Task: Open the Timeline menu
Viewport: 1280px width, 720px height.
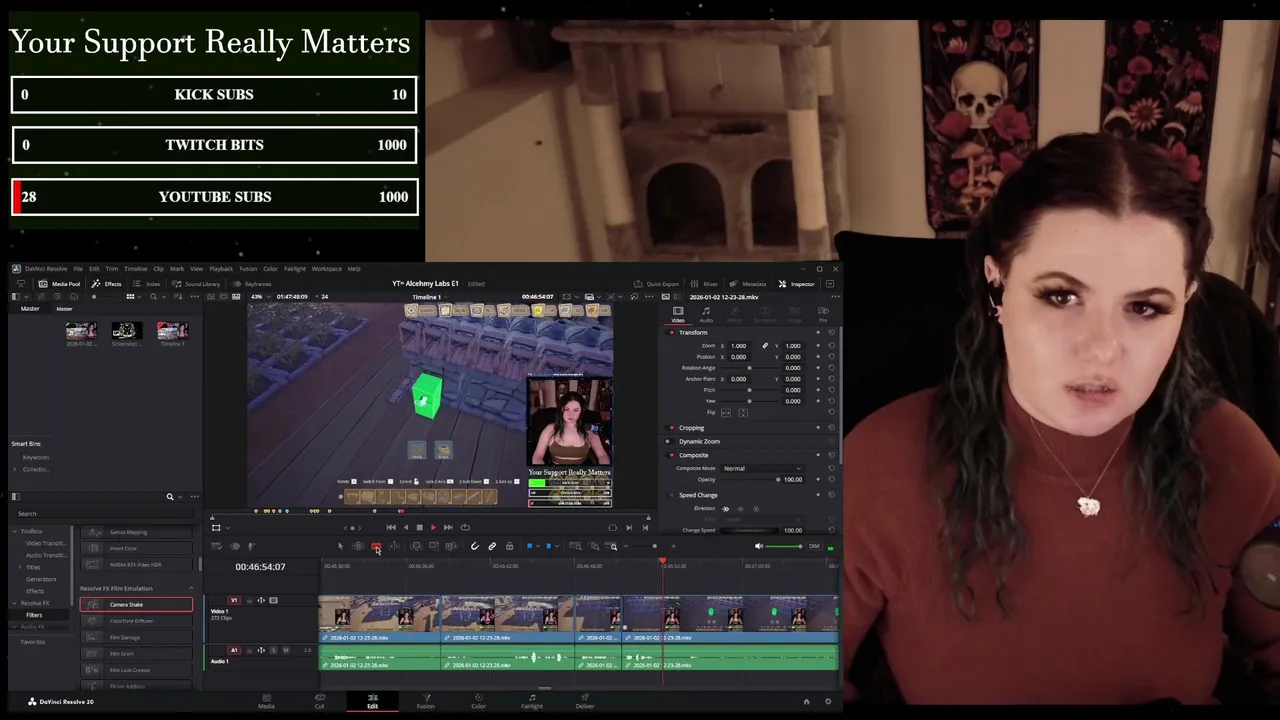Action: point(135,269)
